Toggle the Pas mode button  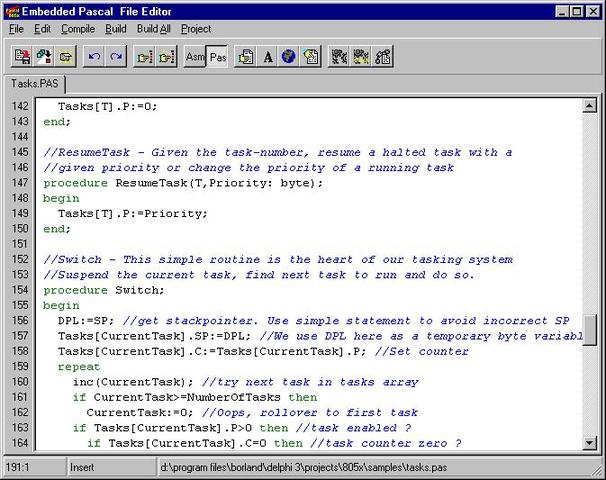[x=217, y=57]
